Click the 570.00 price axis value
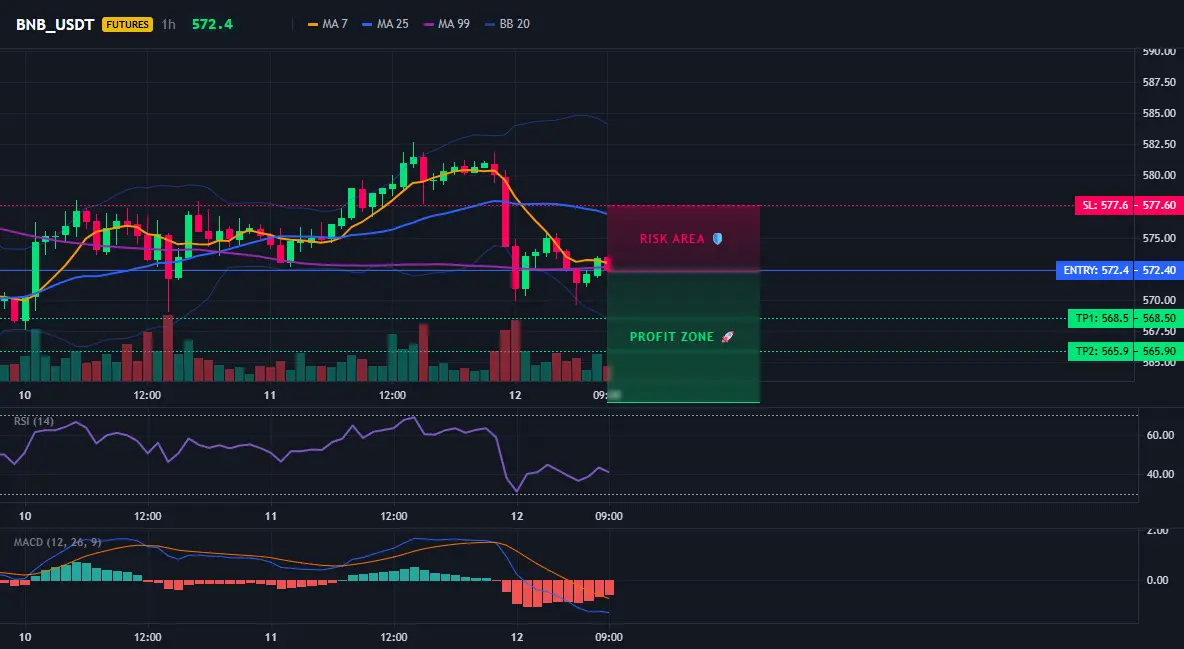This screenshot has height=649, width=1184. coord(1159,301)
